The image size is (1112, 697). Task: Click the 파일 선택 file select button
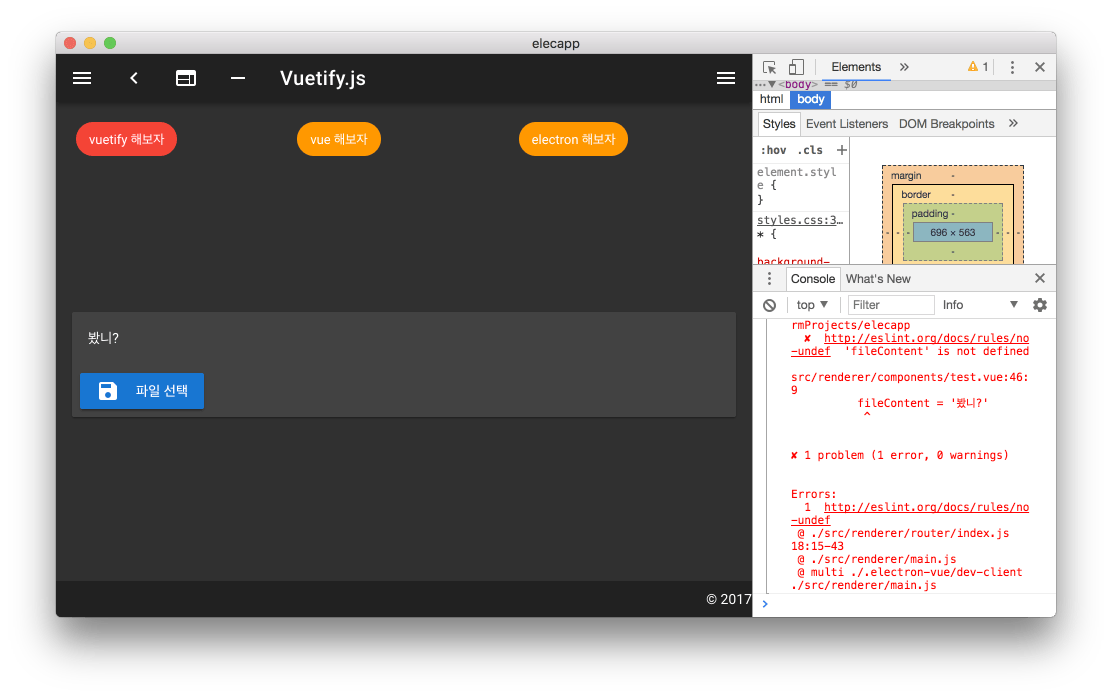(x=142, y=391)
